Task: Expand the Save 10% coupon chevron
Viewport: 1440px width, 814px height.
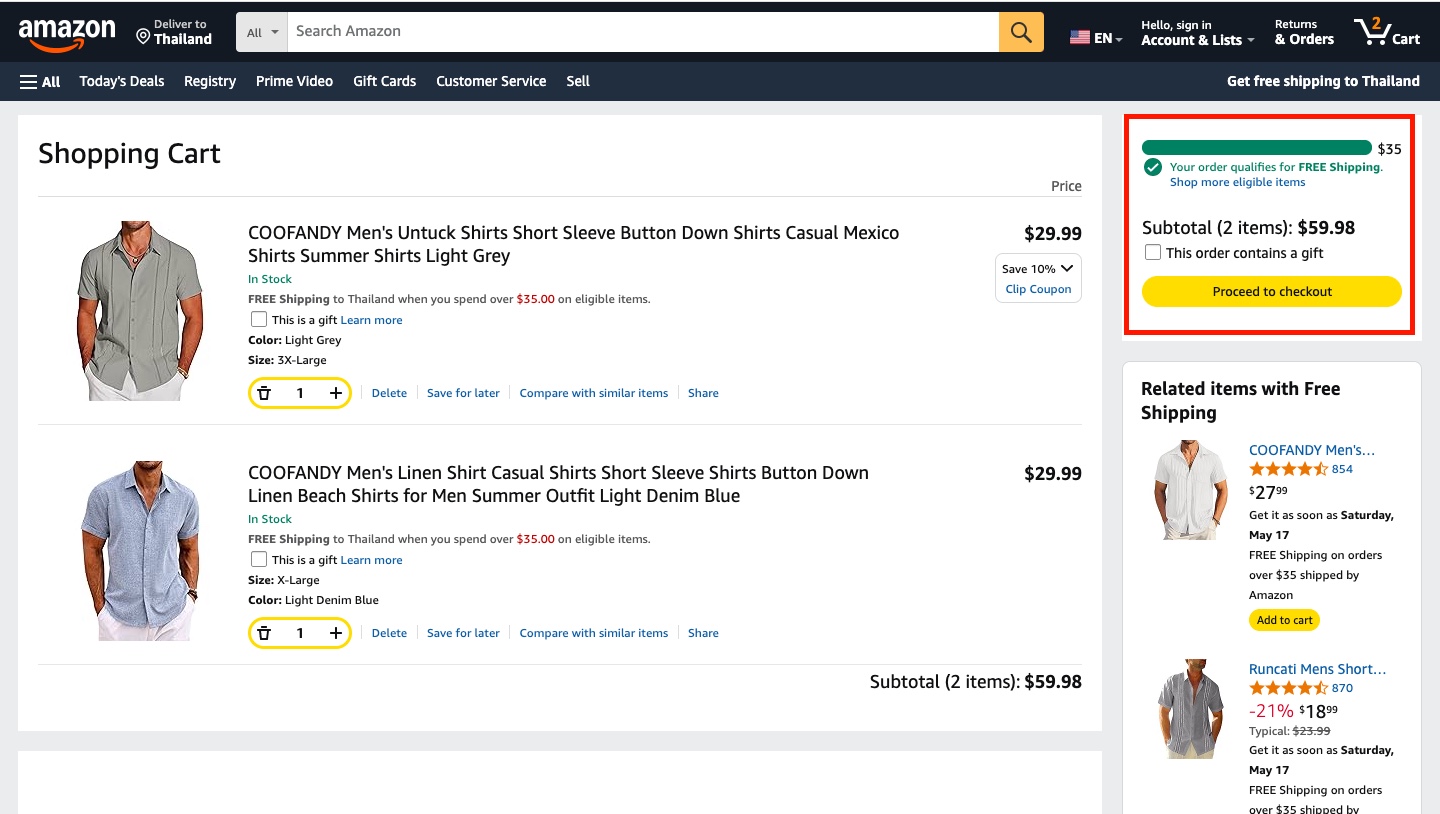Action: [1067, 268]
